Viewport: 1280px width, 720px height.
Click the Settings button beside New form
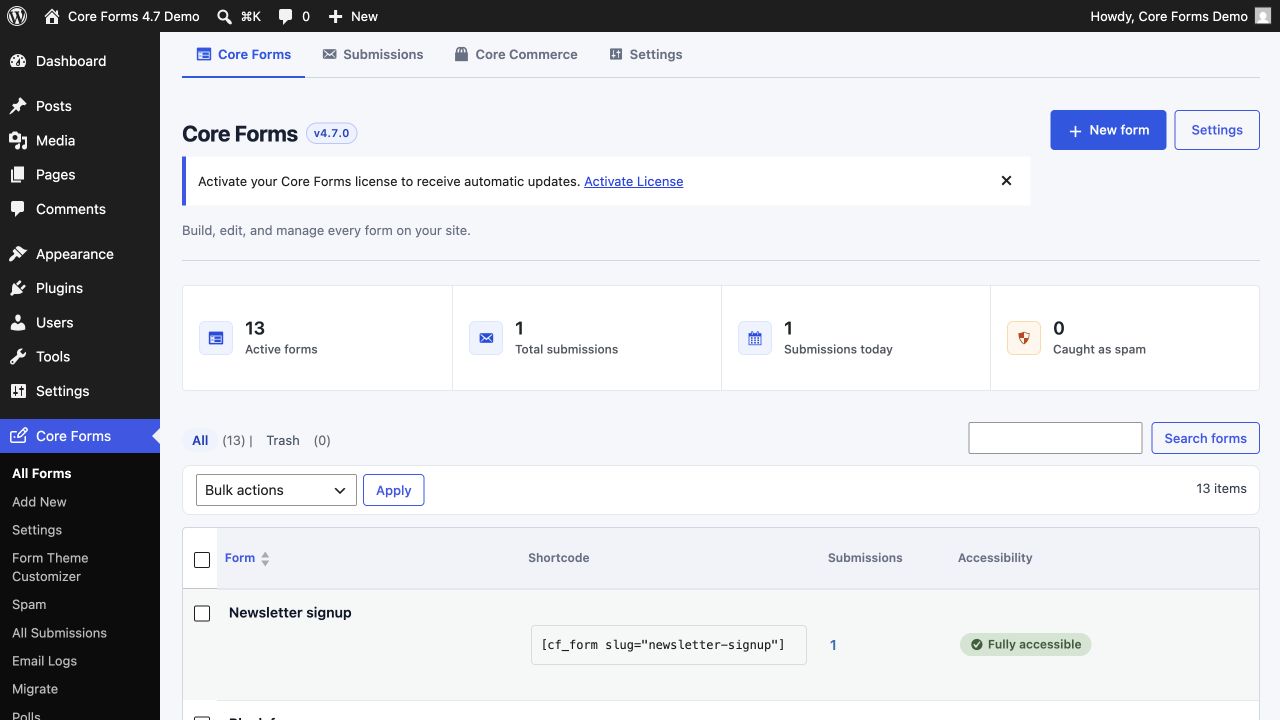1217,130
